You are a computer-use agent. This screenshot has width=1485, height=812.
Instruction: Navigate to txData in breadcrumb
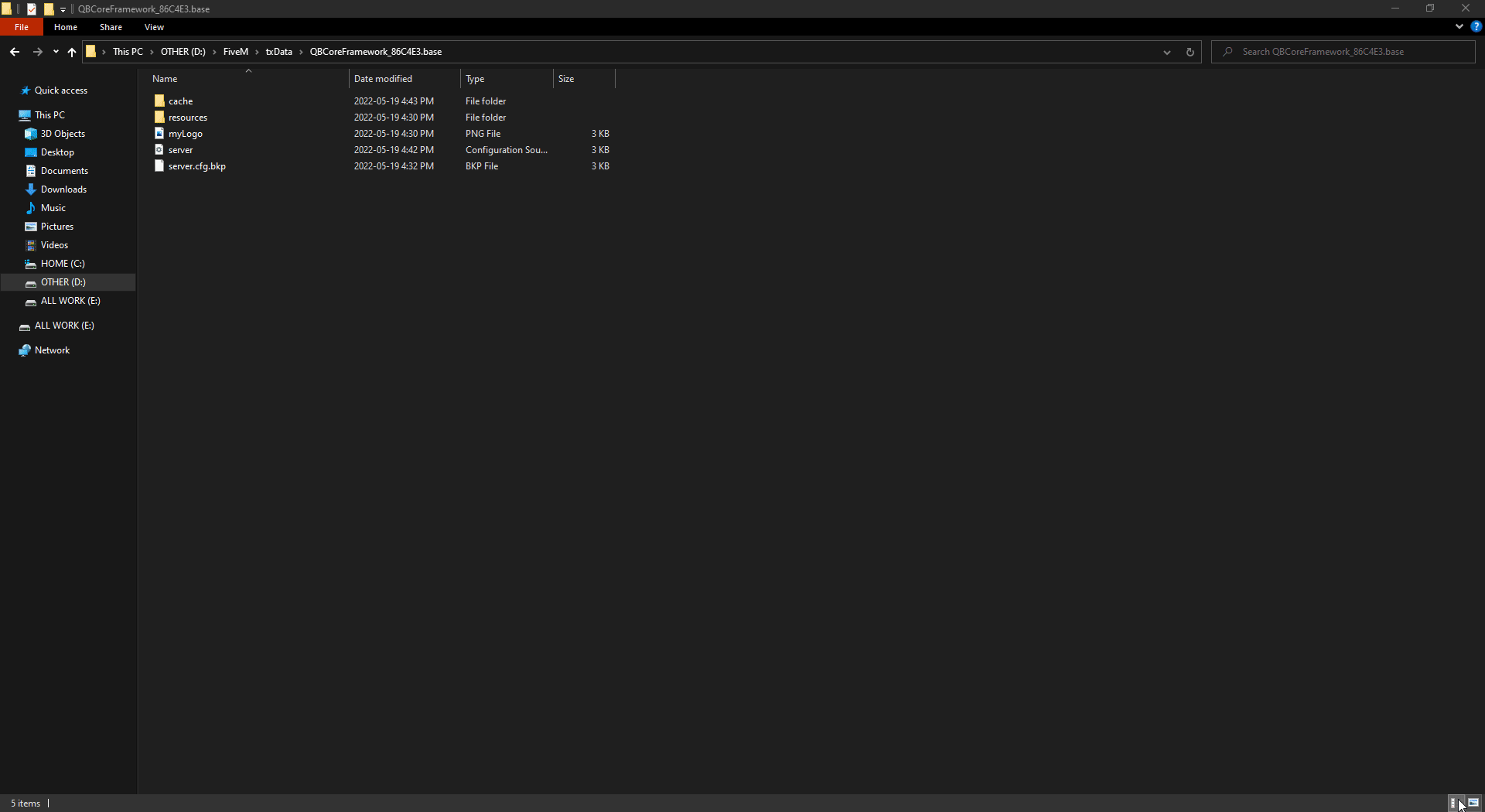[278, 52]
